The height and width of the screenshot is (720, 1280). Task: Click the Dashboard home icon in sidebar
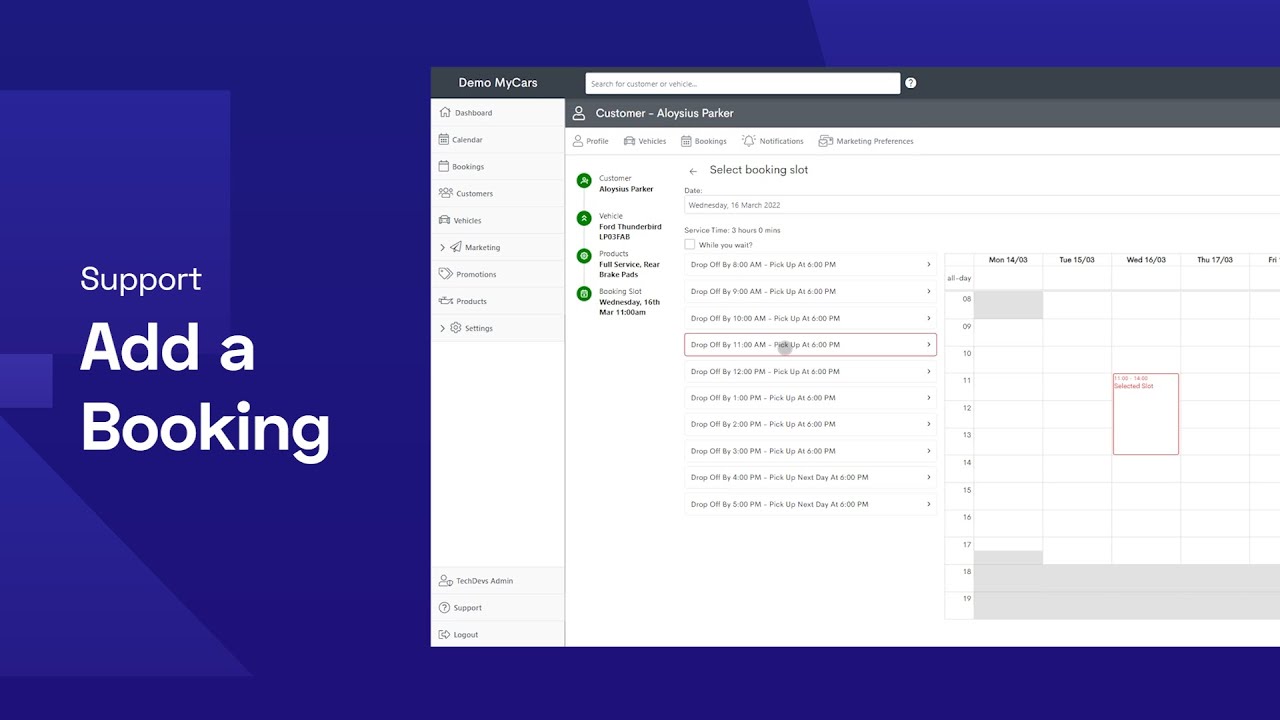pyautogui.click(x=445, y=113)
